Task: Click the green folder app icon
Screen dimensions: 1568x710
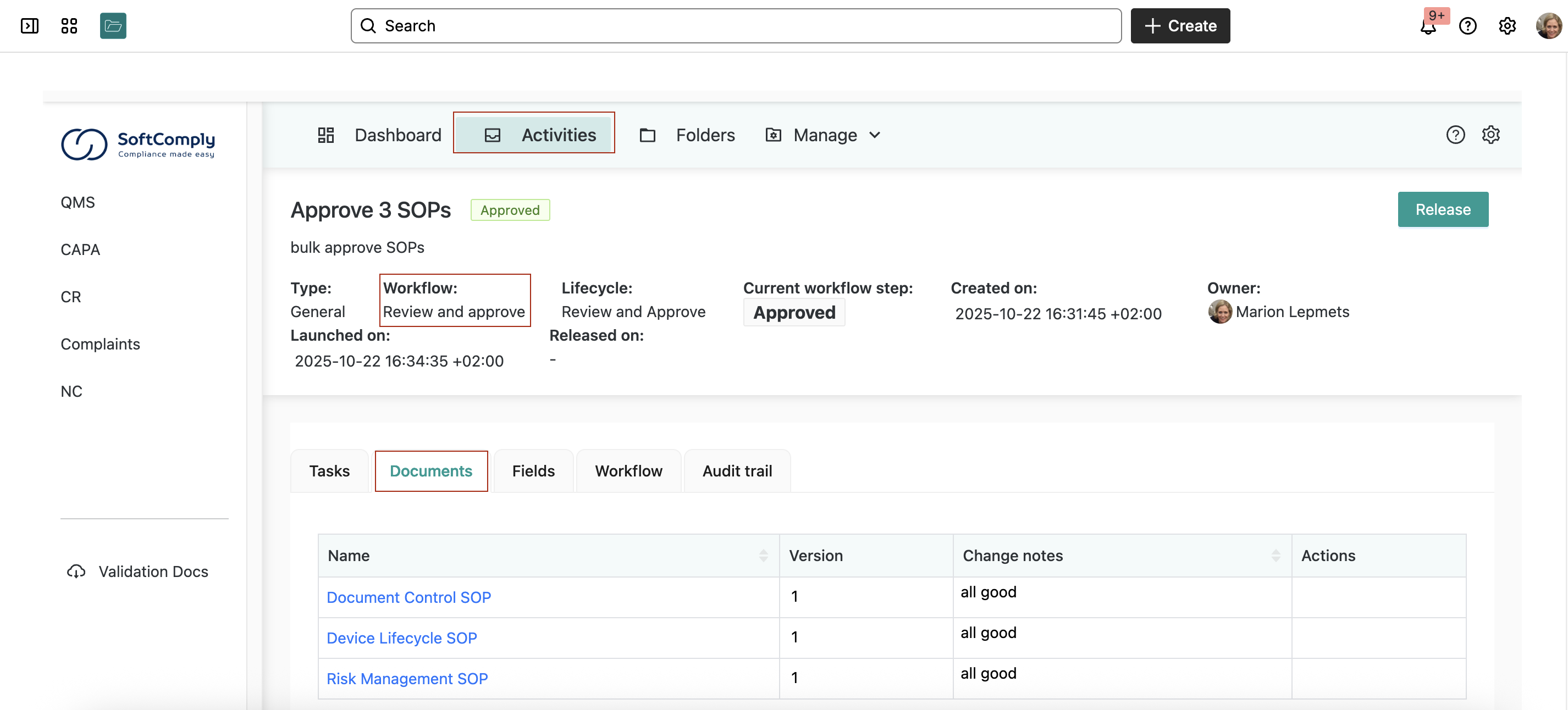Action: click(x=113, y=25)
